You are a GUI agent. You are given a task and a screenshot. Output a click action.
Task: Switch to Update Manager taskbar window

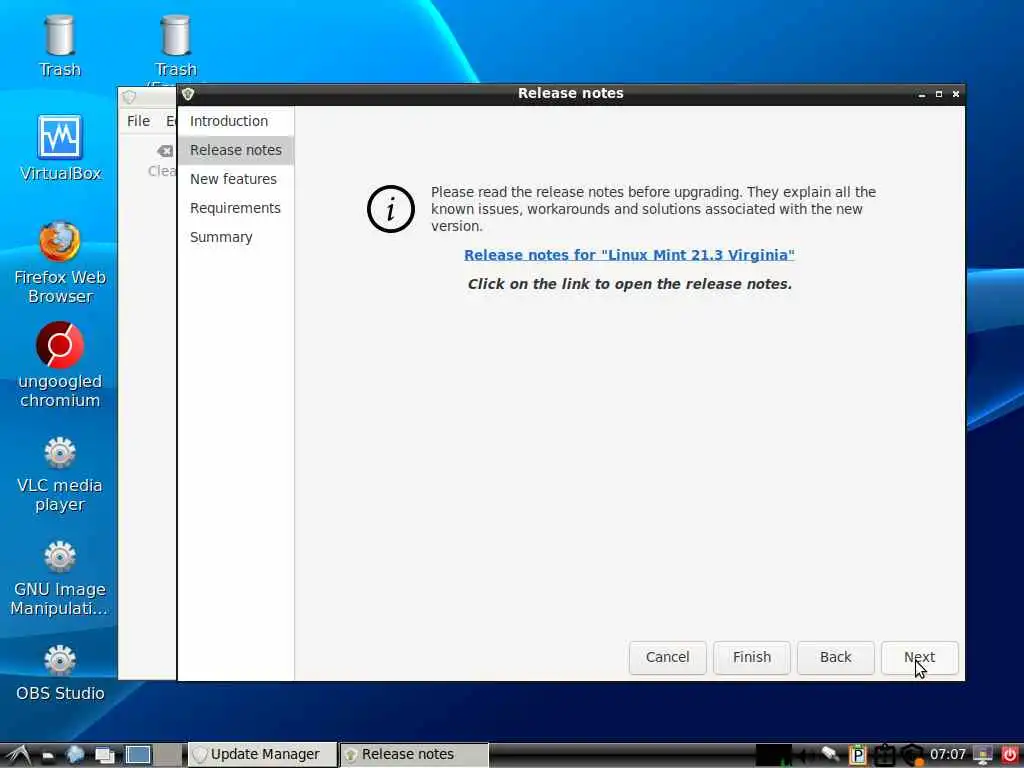pos(263,755)
